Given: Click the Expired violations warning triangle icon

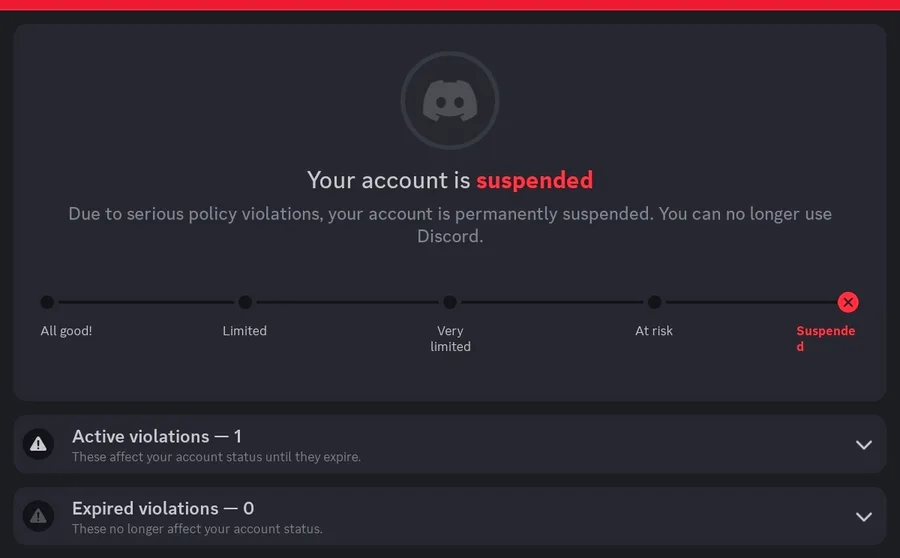Looking at the screenshot, I should [x=38, y=516].
